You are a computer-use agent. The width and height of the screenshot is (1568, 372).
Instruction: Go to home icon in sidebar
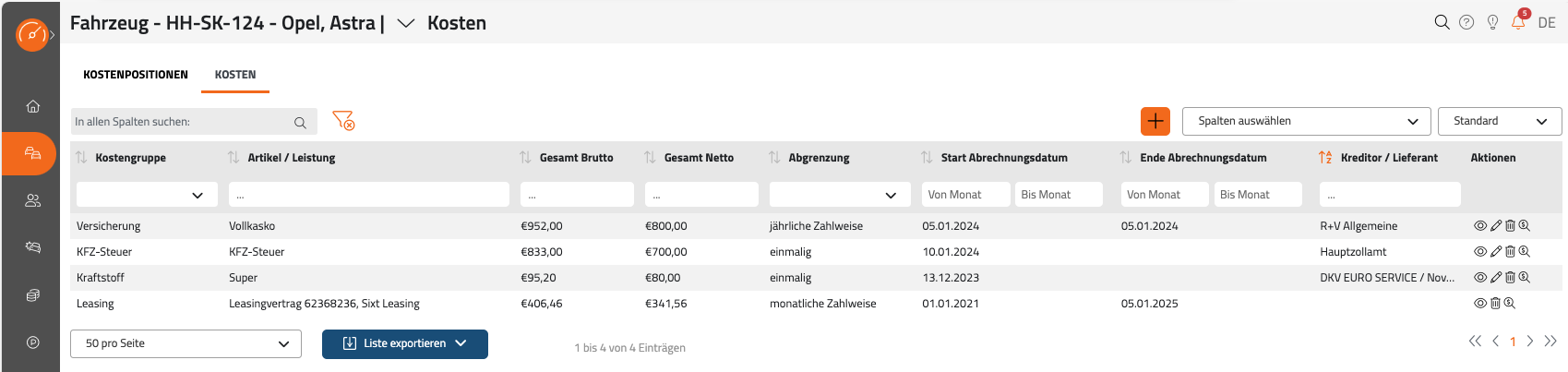click(33, 106)
